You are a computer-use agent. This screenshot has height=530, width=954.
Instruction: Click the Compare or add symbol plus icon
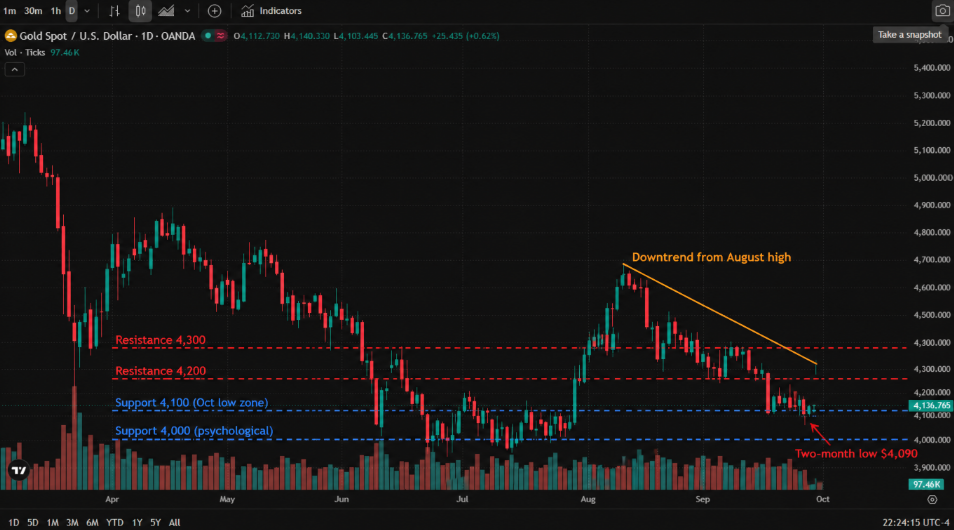pos(214,11)
